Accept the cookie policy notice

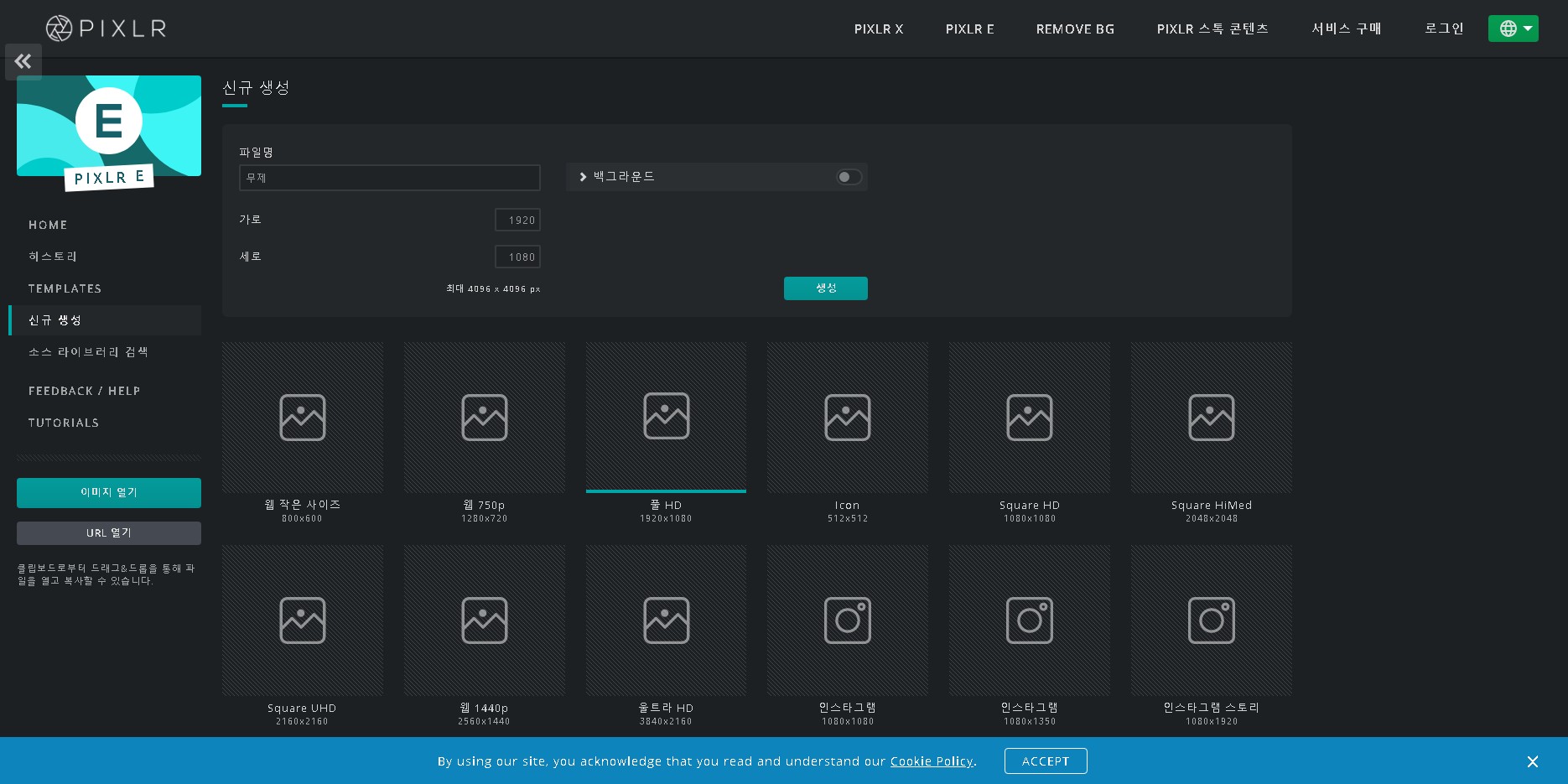point(1046,761)
